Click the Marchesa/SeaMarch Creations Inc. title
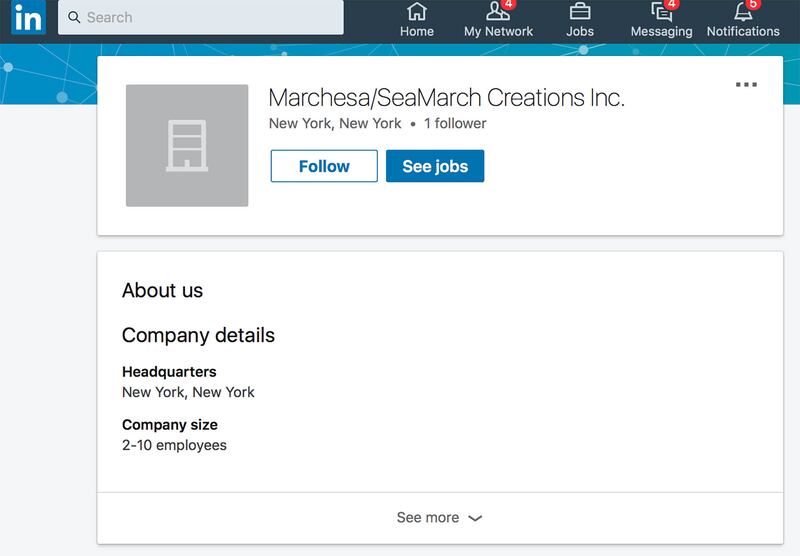Image resolution: width=800 pixels, height=556 pixels. click(446, 98)
